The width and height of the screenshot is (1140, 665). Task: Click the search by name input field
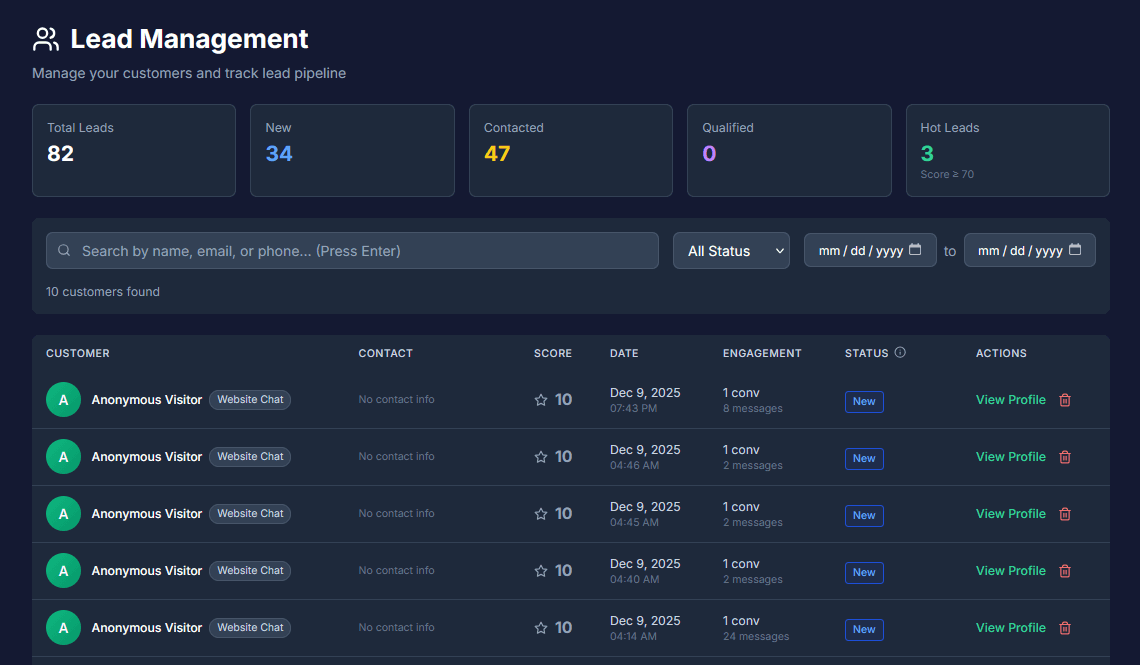pos(350,250)
